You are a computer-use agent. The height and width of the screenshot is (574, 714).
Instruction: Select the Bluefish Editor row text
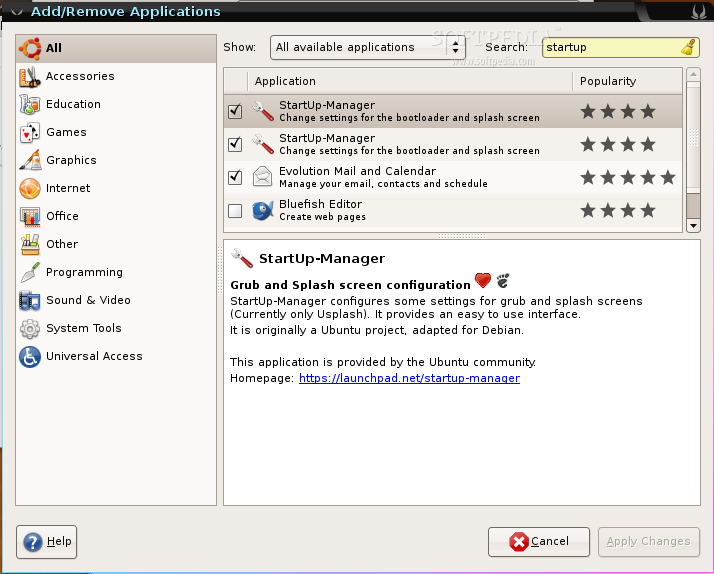click(x=322, y=210)
